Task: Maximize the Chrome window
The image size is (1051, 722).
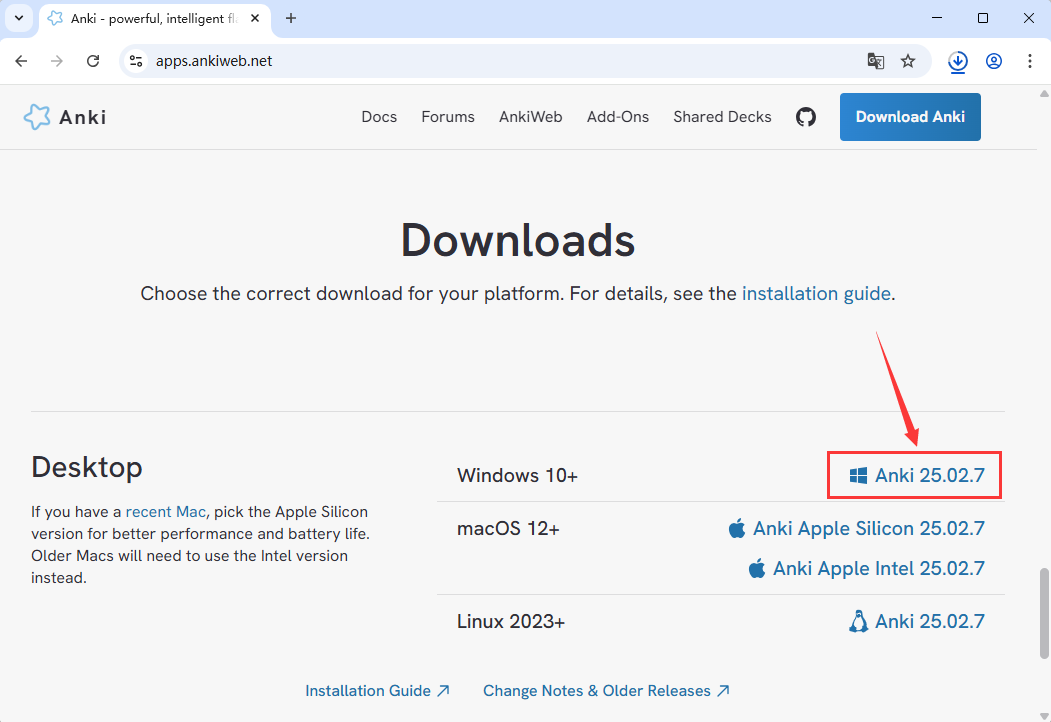Action: tap(983, 18)
